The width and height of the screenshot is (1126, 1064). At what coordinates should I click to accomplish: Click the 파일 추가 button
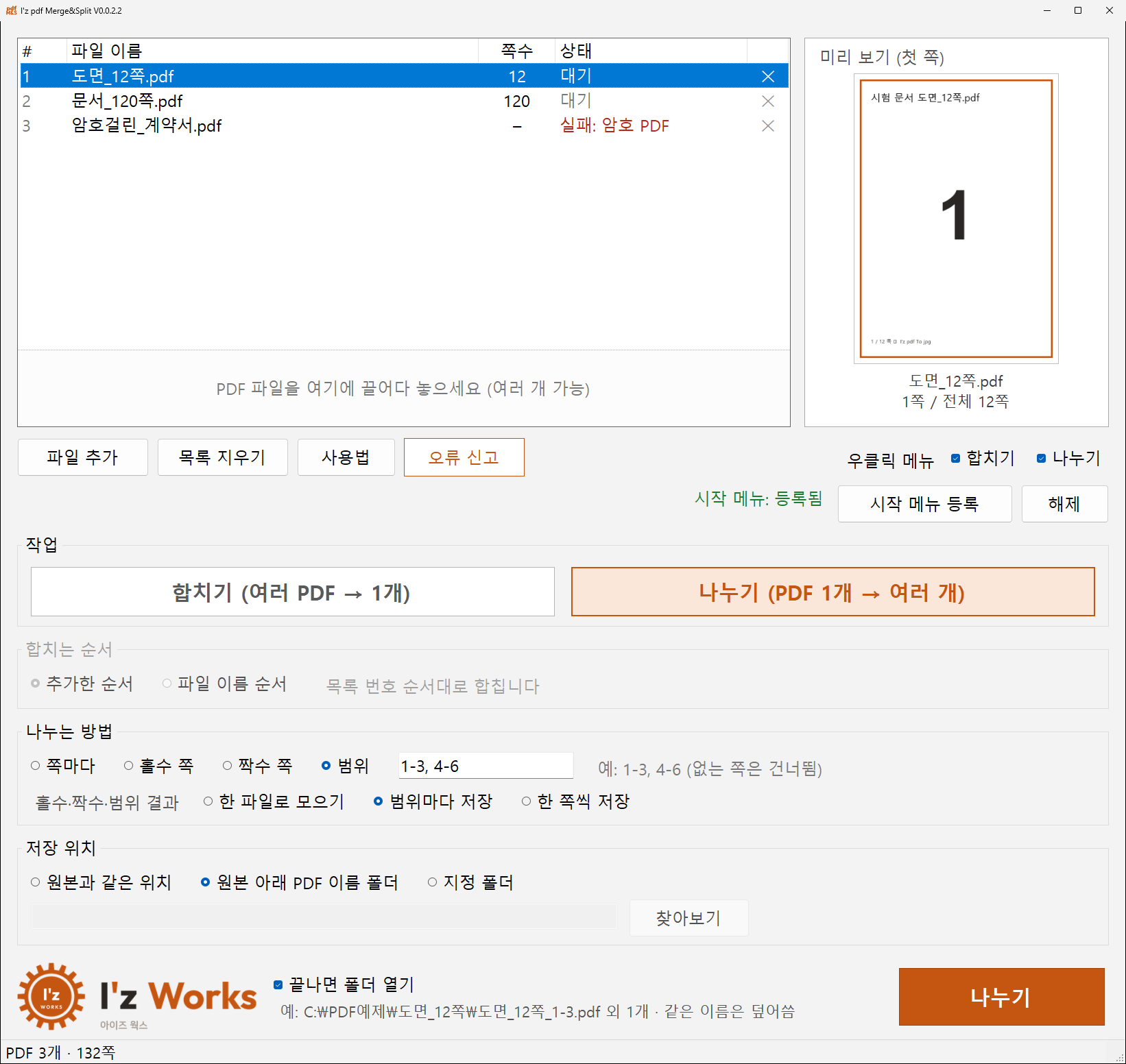click(x=83, y=457)
